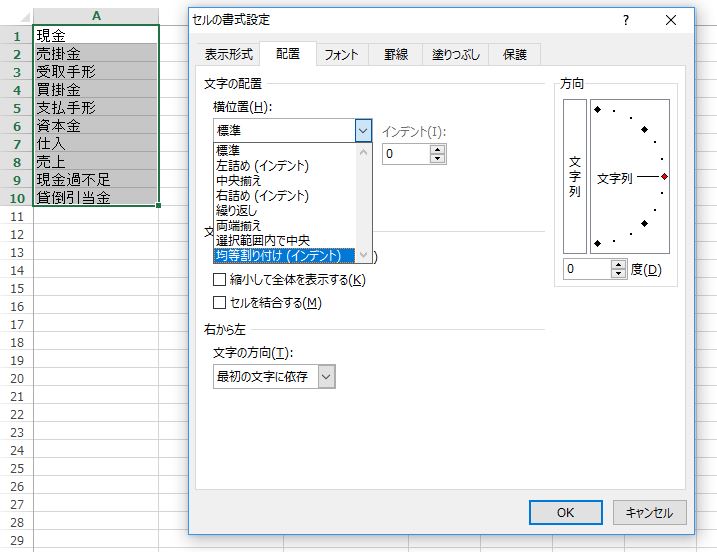
Task: Enable セルを結合する checkbox
Action: tap(219, 302)
